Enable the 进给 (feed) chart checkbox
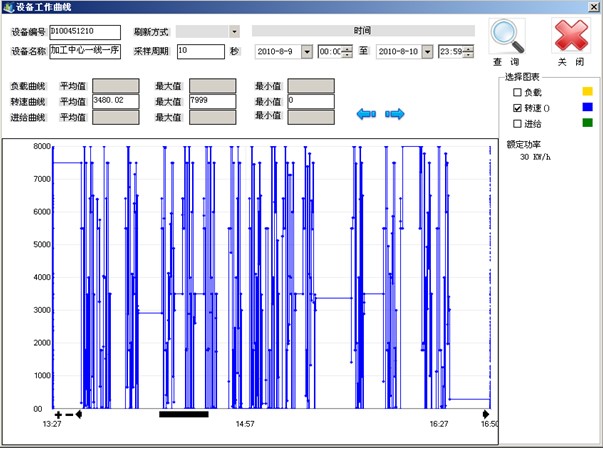603x449 pixels. coord(517,123)
